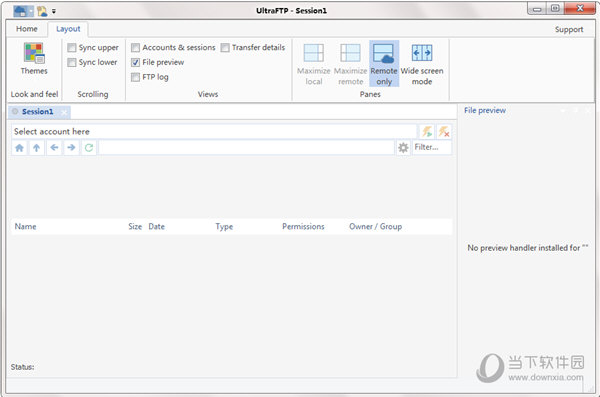
Task: Select the Session1 tab
Action: click(x=38, y=112)
